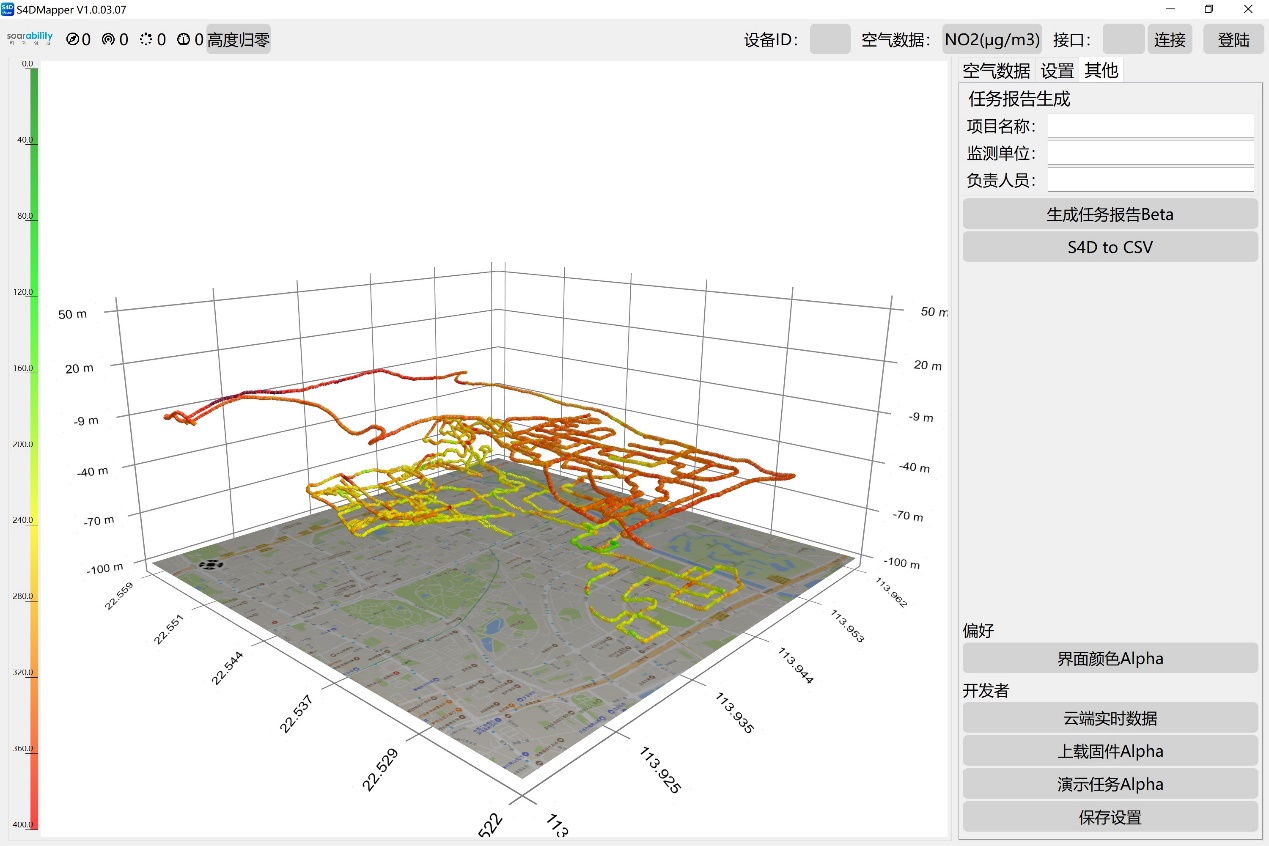Select the 其他 tab
Viewport: 1269px width, 846px height.
[1101, 71]
